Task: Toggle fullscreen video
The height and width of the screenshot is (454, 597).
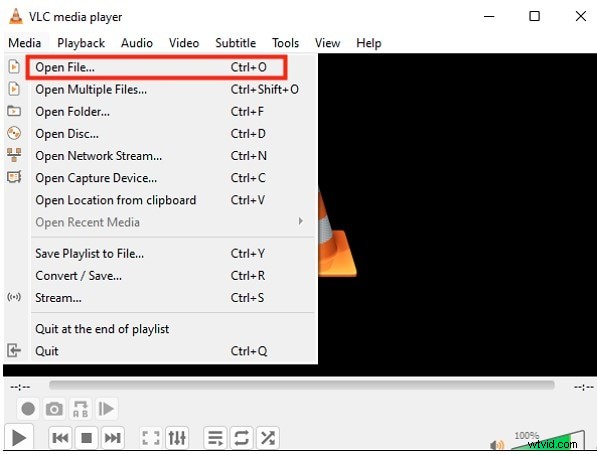Action: (x=151, y=438)
